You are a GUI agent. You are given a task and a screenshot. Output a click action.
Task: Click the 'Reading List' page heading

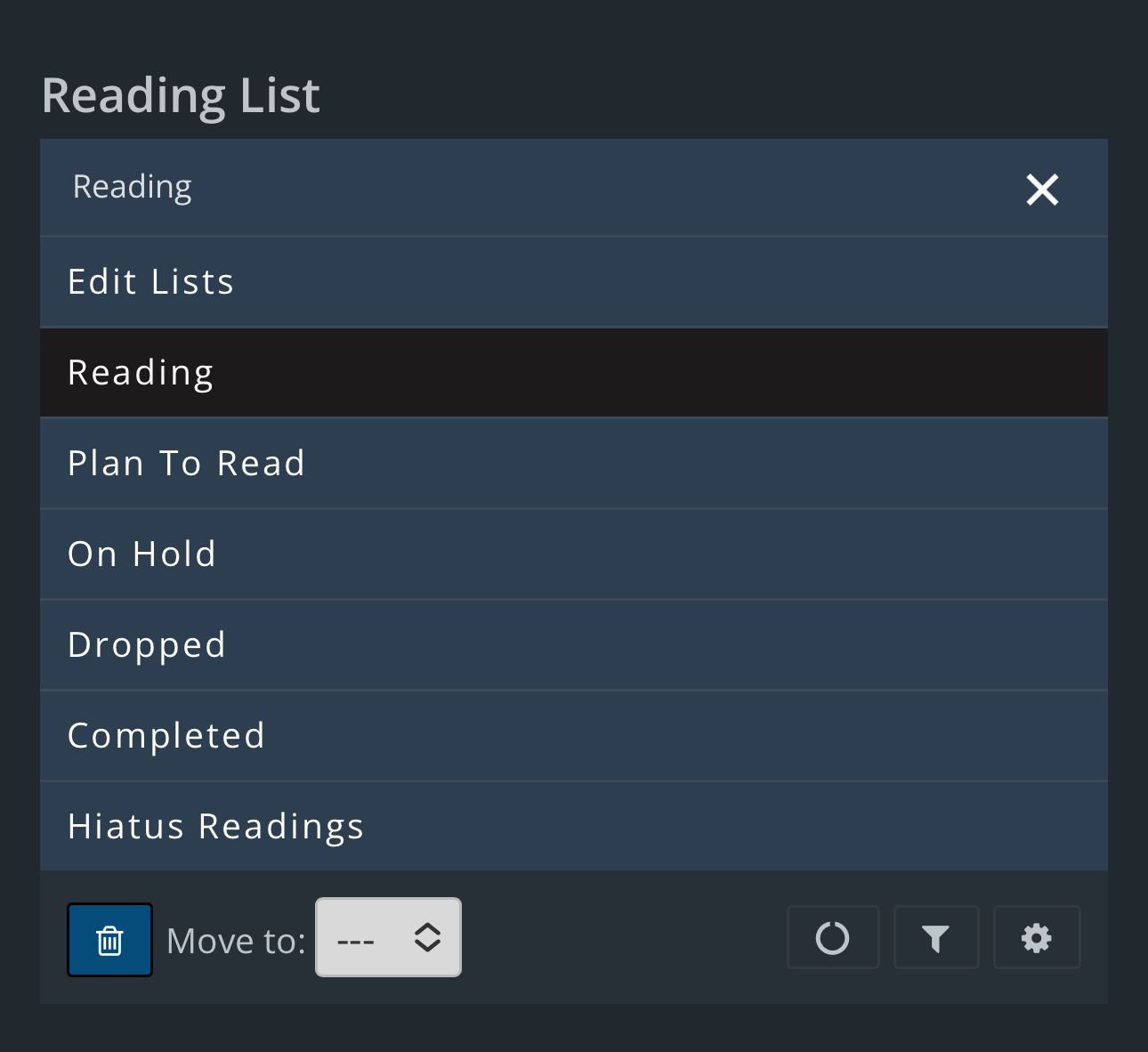click(181, 95)
